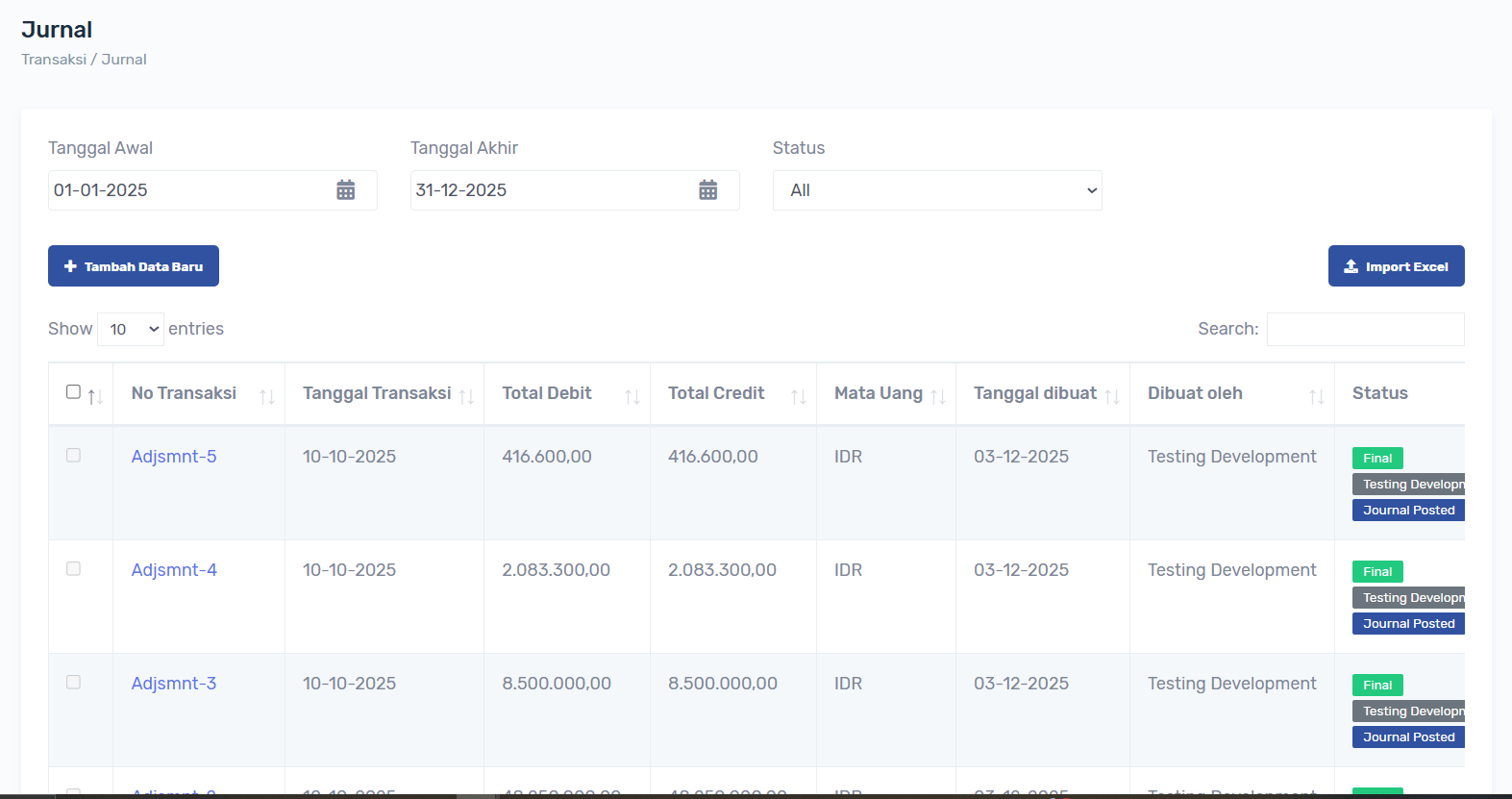Check the row checkbox for Adjsmnt-5

73,456
